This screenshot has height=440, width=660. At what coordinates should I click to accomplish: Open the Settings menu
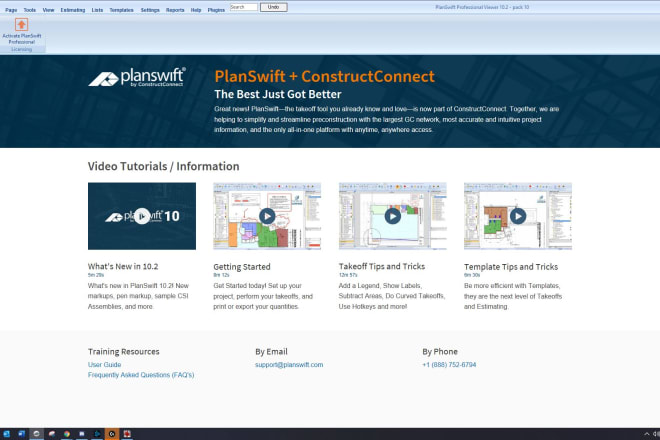[x=150, y=10]
